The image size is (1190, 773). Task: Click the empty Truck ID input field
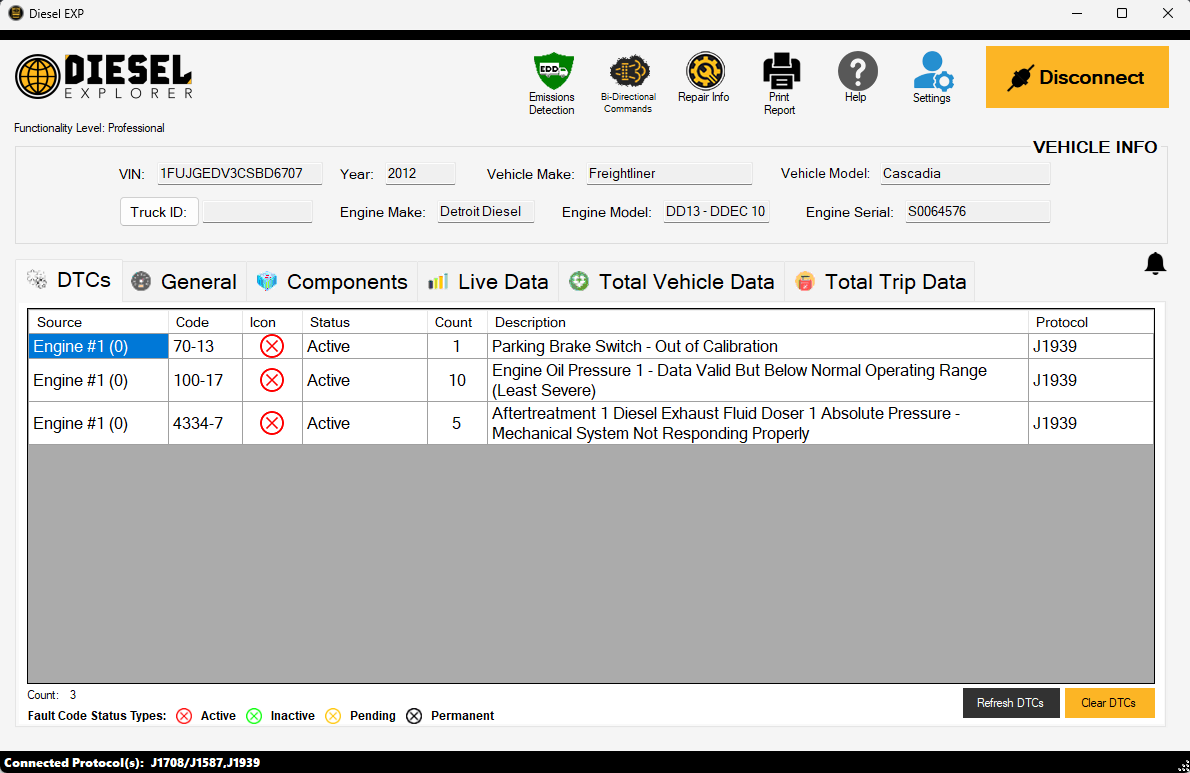[x=257, y=212]
